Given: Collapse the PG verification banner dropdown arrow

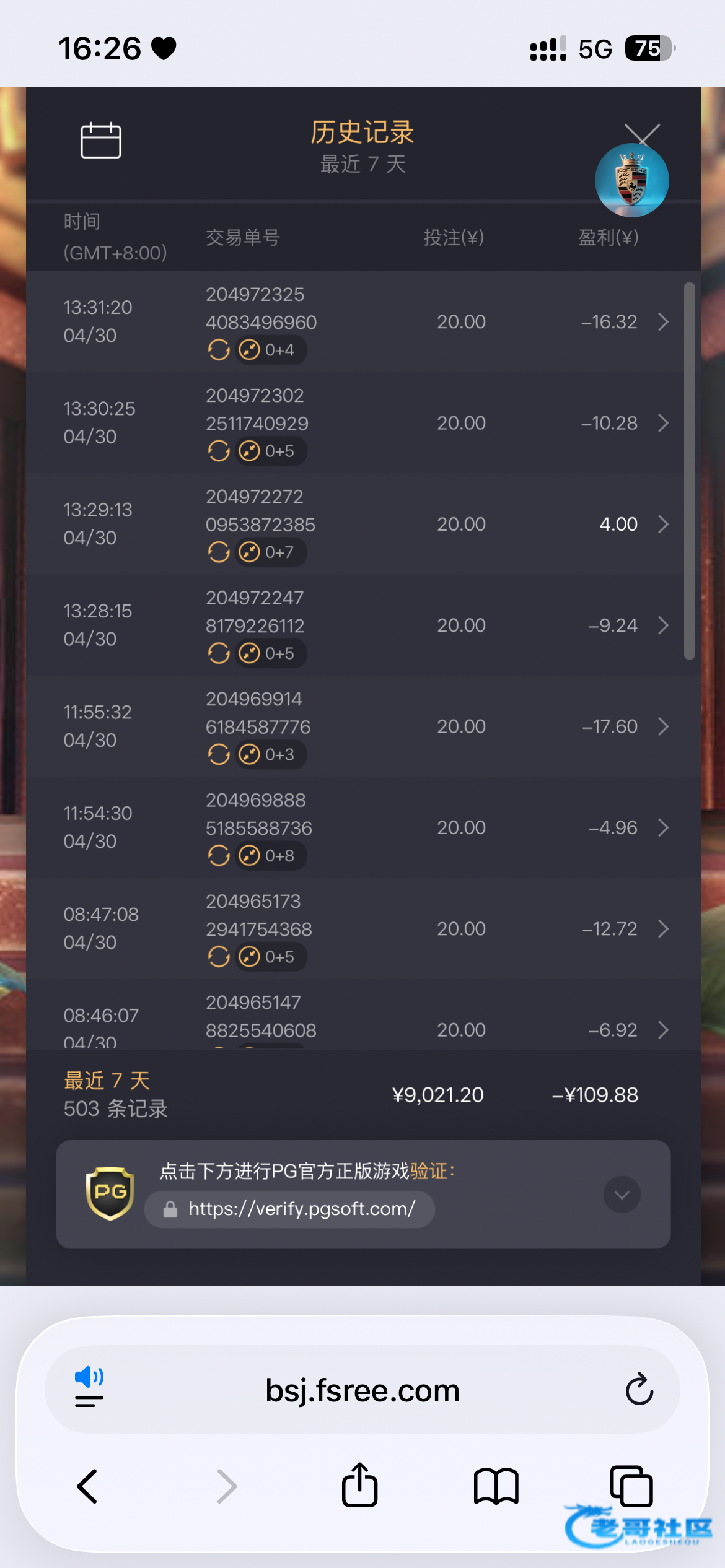Looking at the screenshot, I should [x=622, y=1195].
